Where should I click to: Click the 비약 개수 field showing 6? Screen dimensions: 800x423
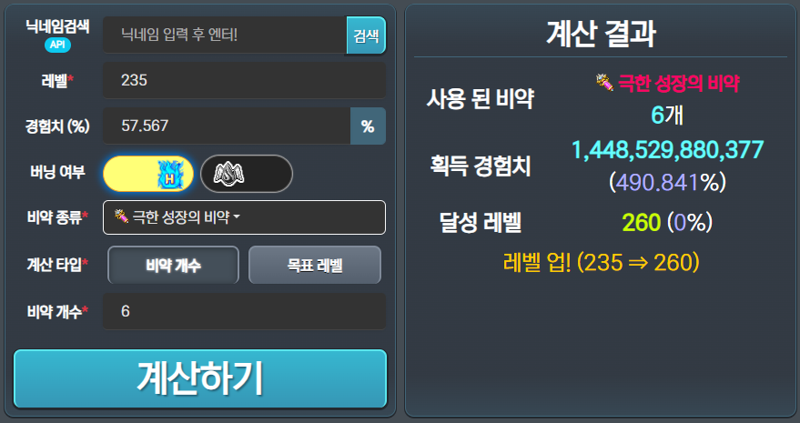coord(244,311)
